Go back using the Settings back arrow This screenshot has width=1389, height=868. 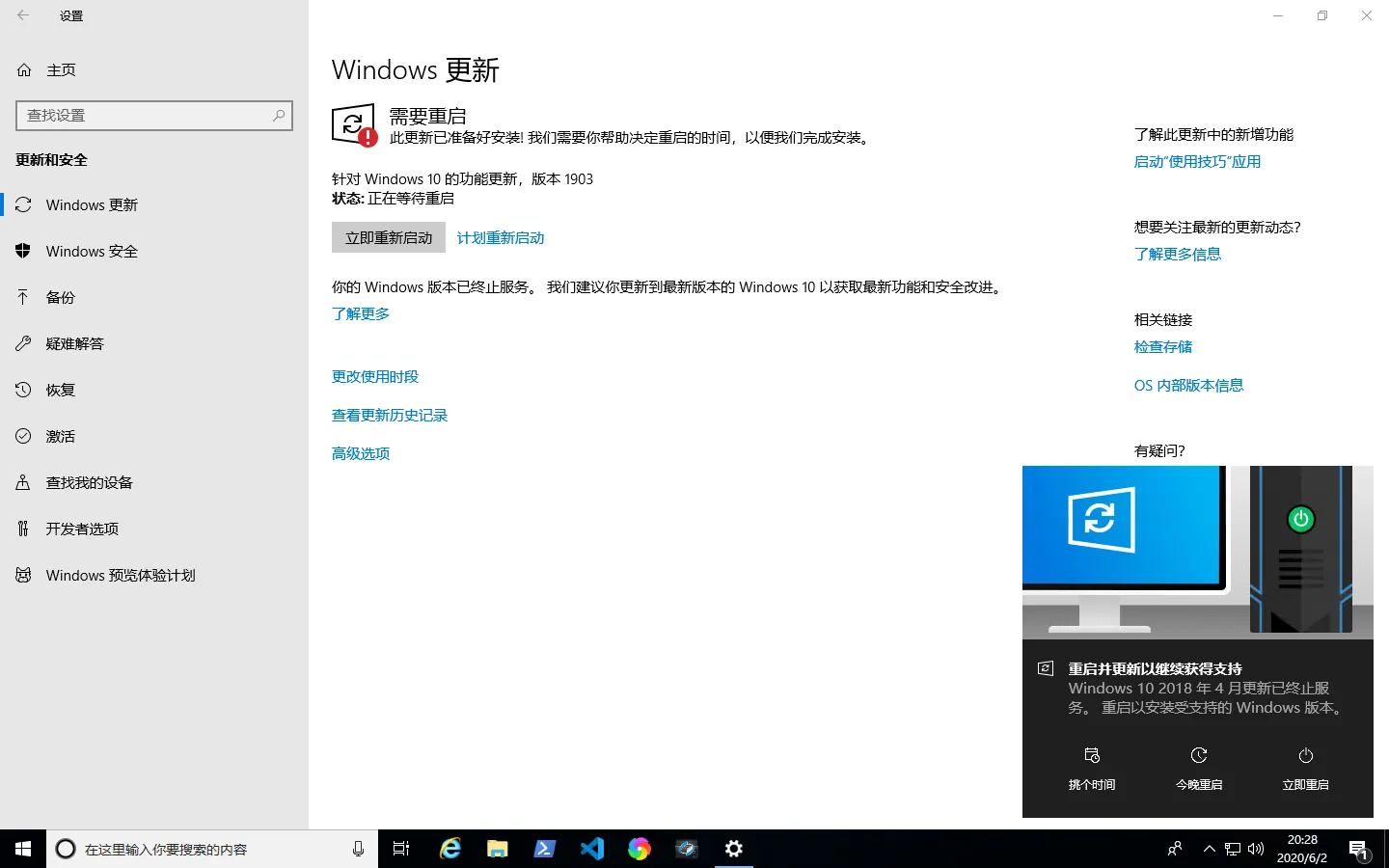click(x=23, y=15)
